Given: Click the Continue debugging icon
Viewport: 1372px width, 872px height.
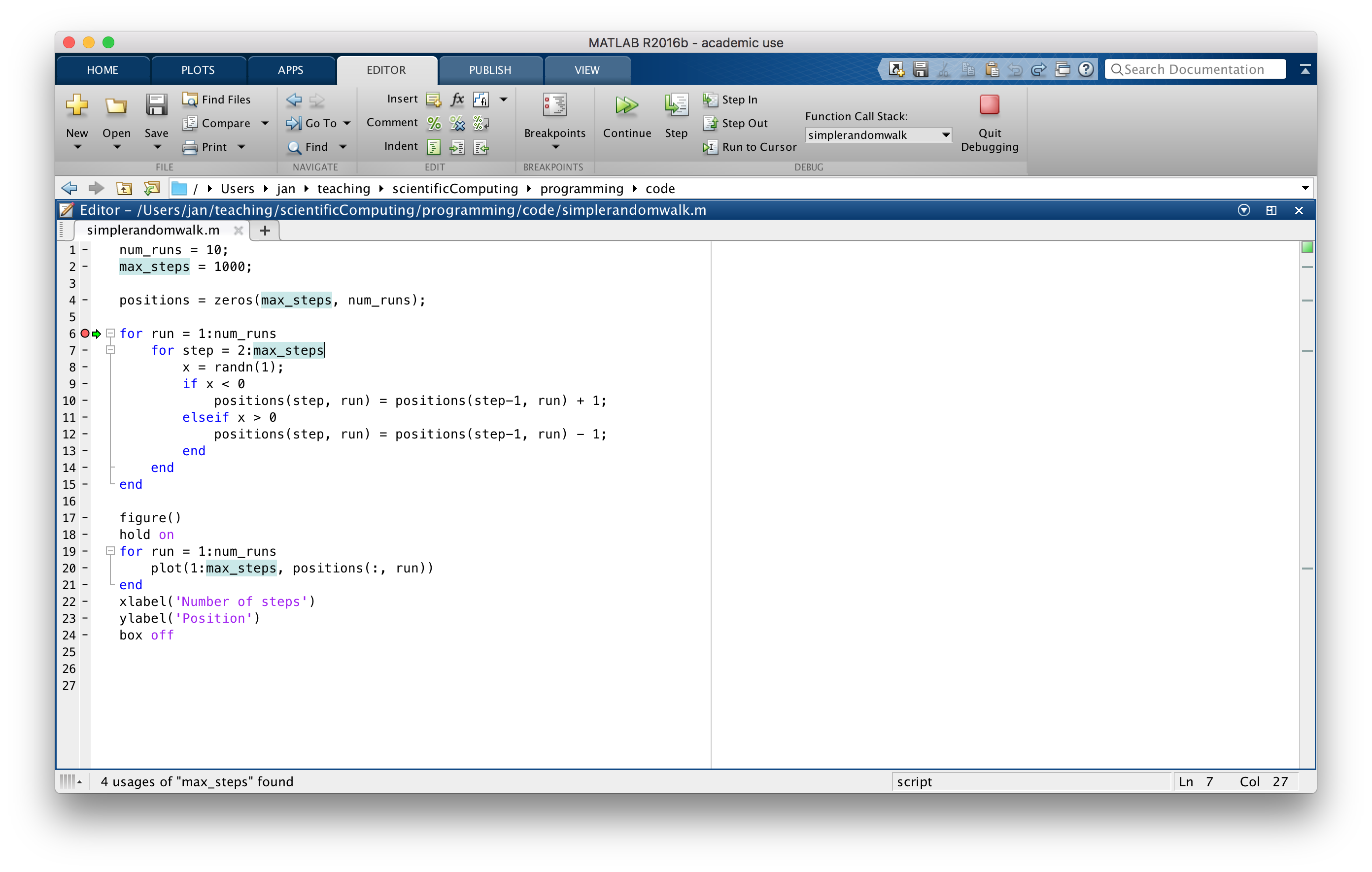Looking at the screenshot, I should coord(626,106).
